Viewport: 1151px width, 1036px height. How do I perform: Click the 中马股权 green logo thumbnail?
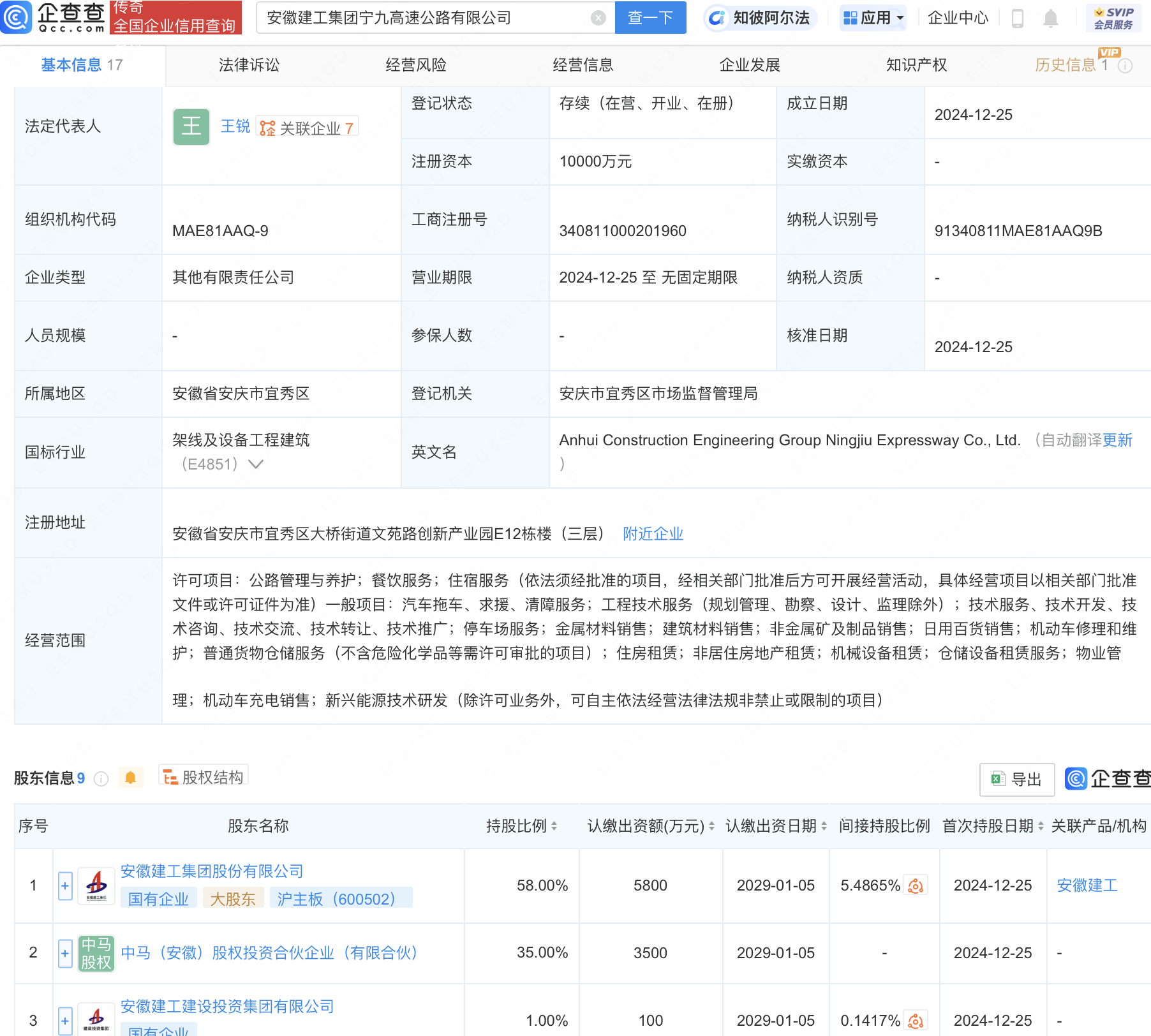pyautogui.click(x=96, y=953)
